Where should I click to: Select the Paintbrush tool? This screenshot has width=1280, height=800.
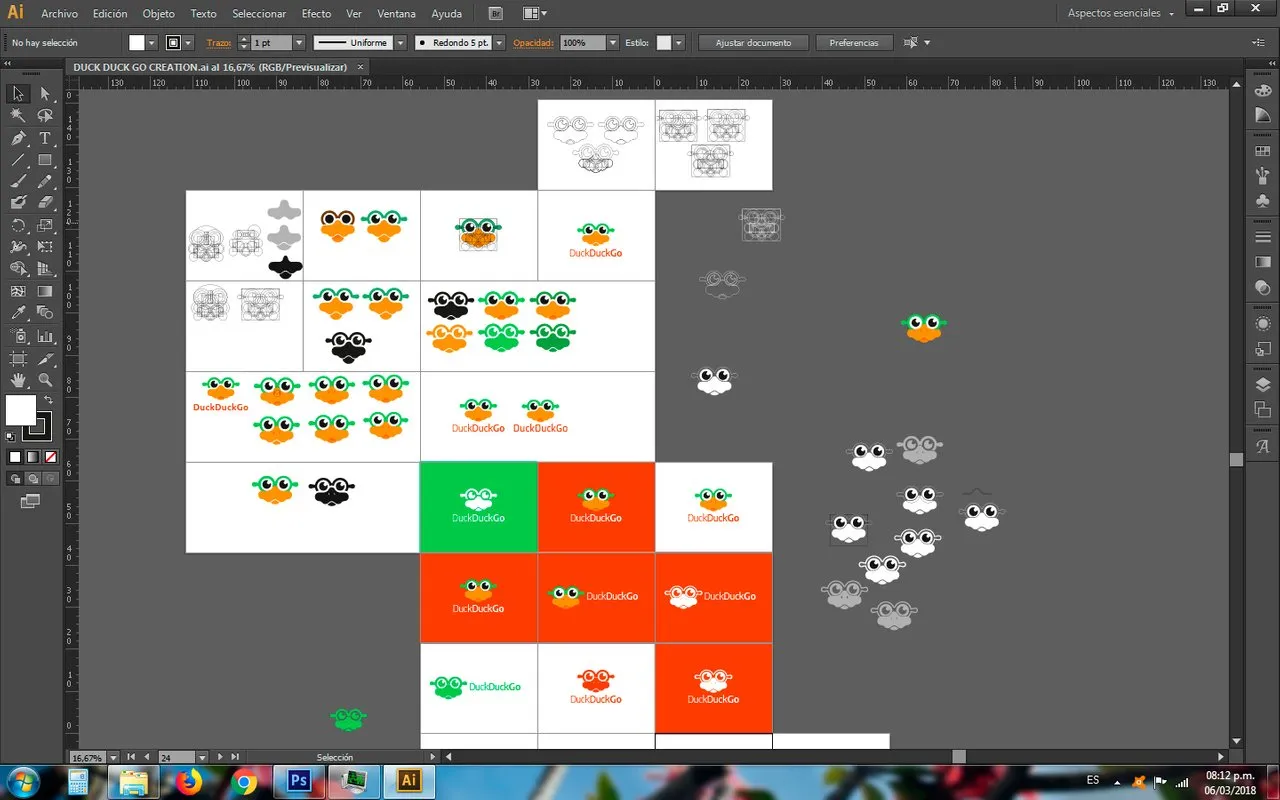(18, 182)
